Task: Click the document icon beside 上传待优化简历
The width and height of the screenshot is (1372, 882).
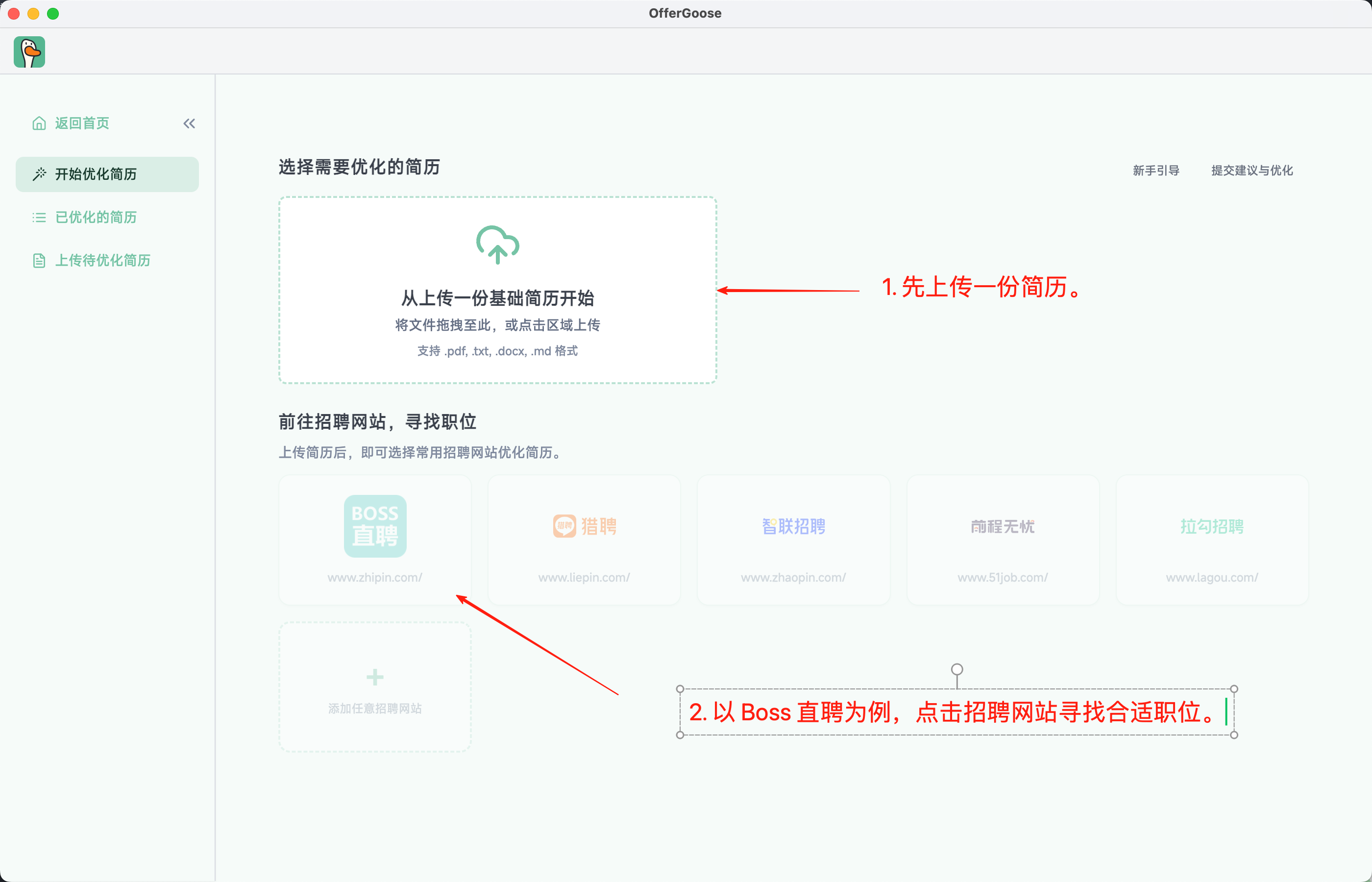Action: coord(39,261)
